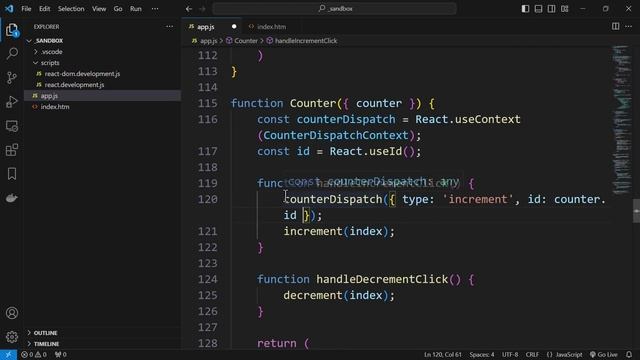Open the Search view icon
The image size is (640, 360).
(12, 53)
